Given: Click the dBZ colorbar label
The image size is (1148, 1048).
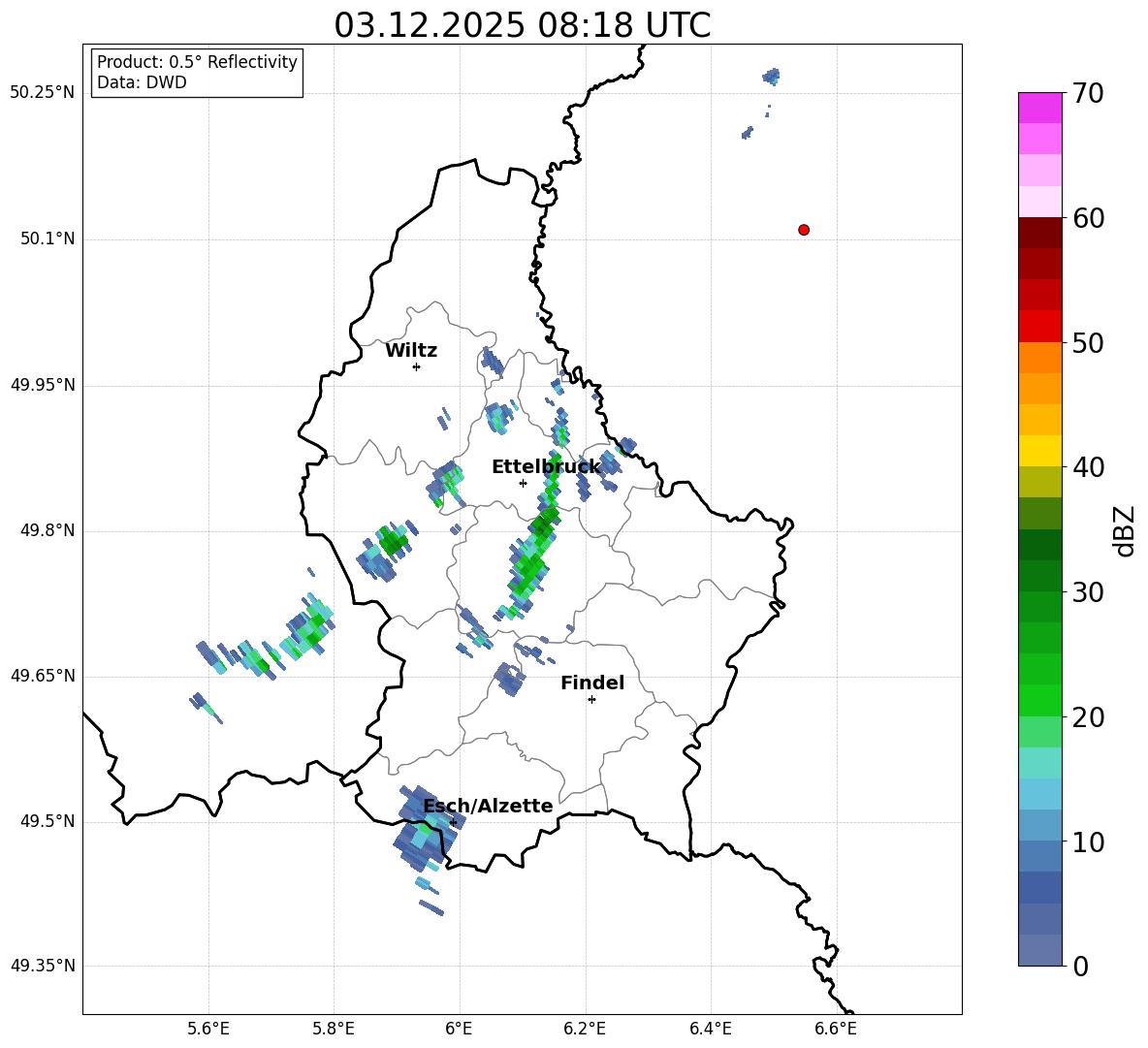Looking at the screenshot, I should click(1125, 530).
